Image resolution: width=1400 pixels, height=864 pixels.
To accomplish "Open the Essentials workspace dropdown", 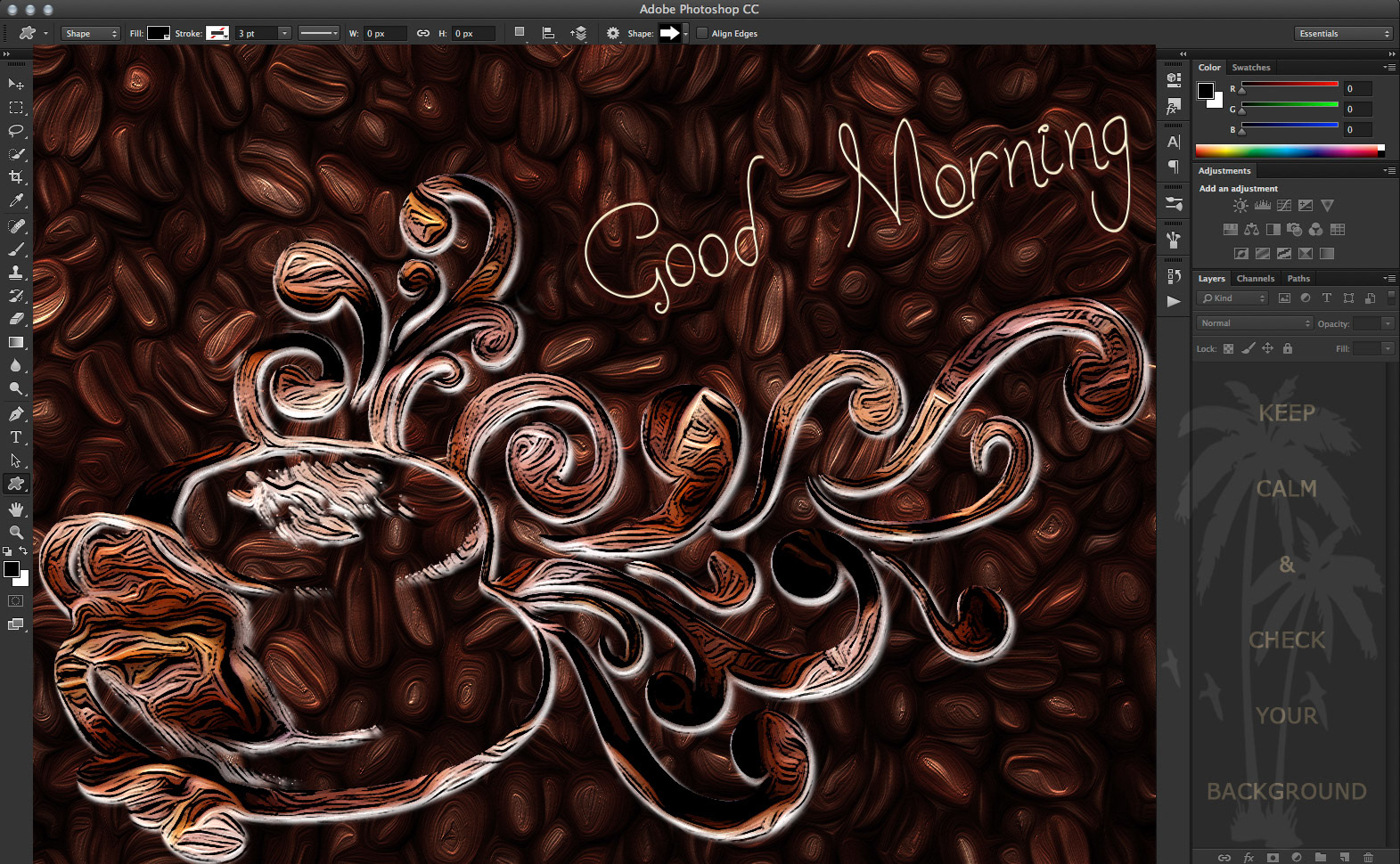I will [1343, 33].
